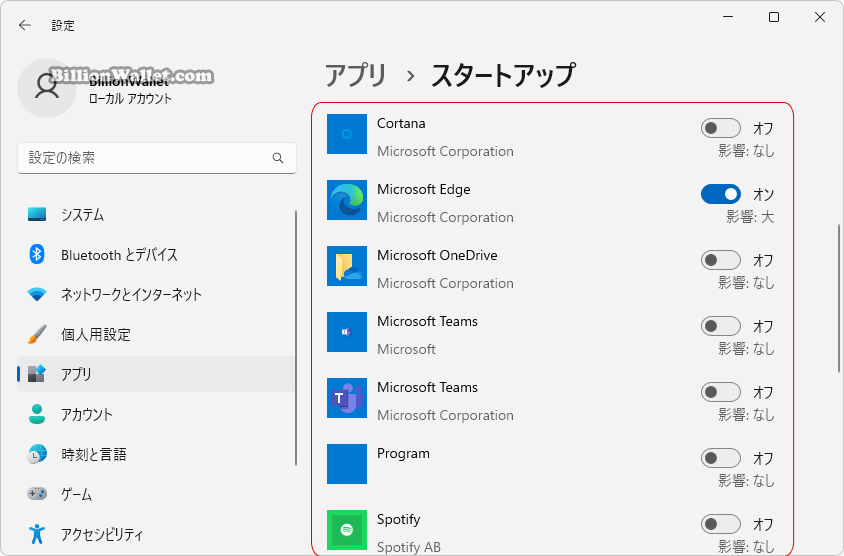The image size is (844, 556).
Task: Enable startup toggle for Teams by Microsoft Corporation
Action: point(720,392)
